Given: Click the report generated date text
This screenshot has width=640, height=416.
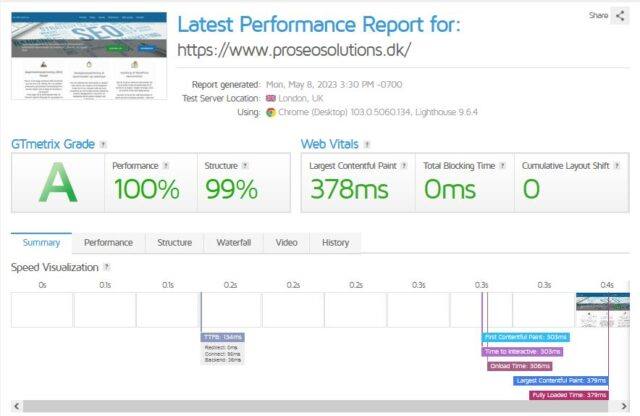Looking at the screenshot, I should point(334,85).
